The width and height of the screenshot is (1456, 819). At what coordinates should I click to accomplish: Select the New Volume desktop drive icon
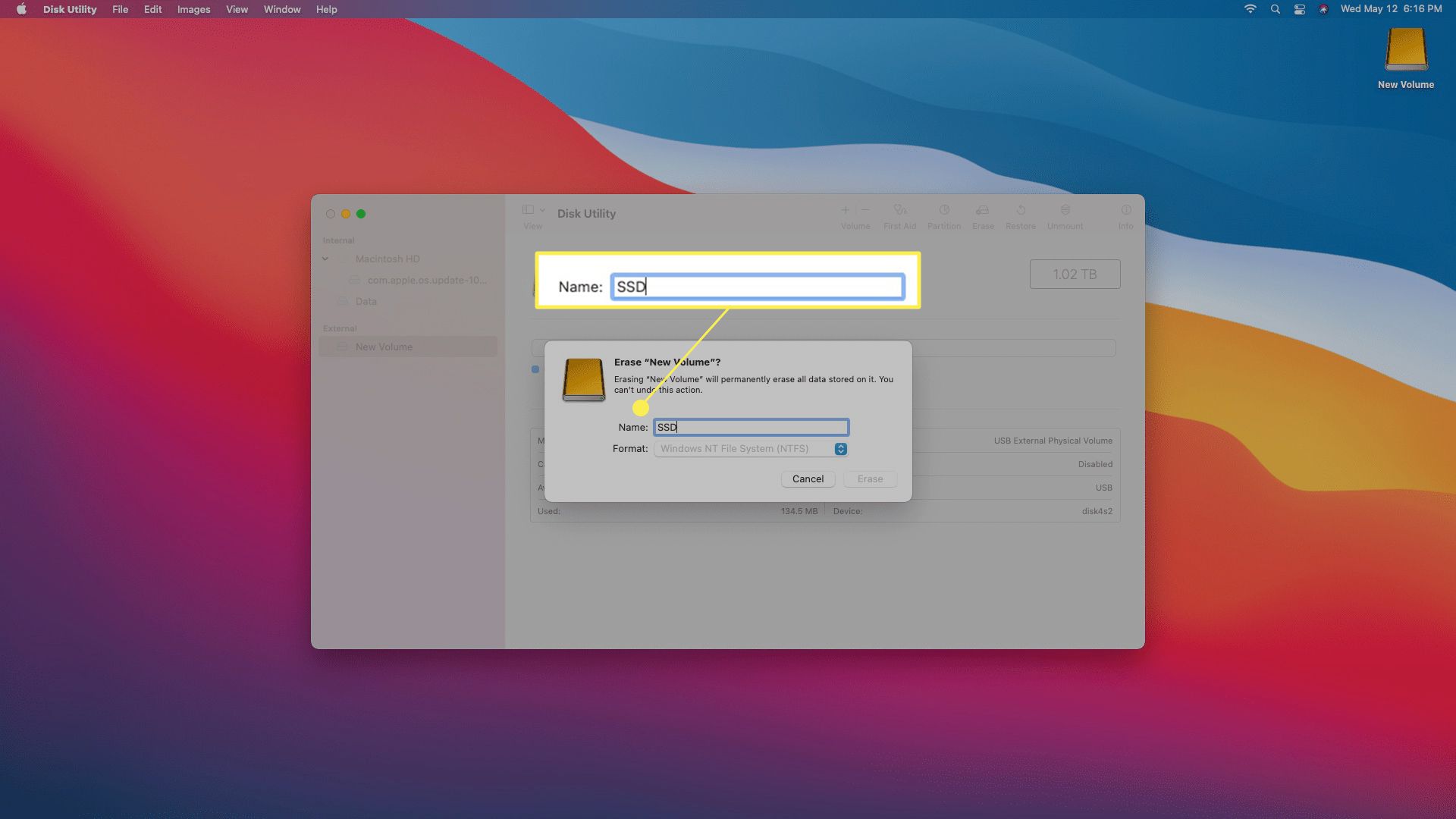1406,58
